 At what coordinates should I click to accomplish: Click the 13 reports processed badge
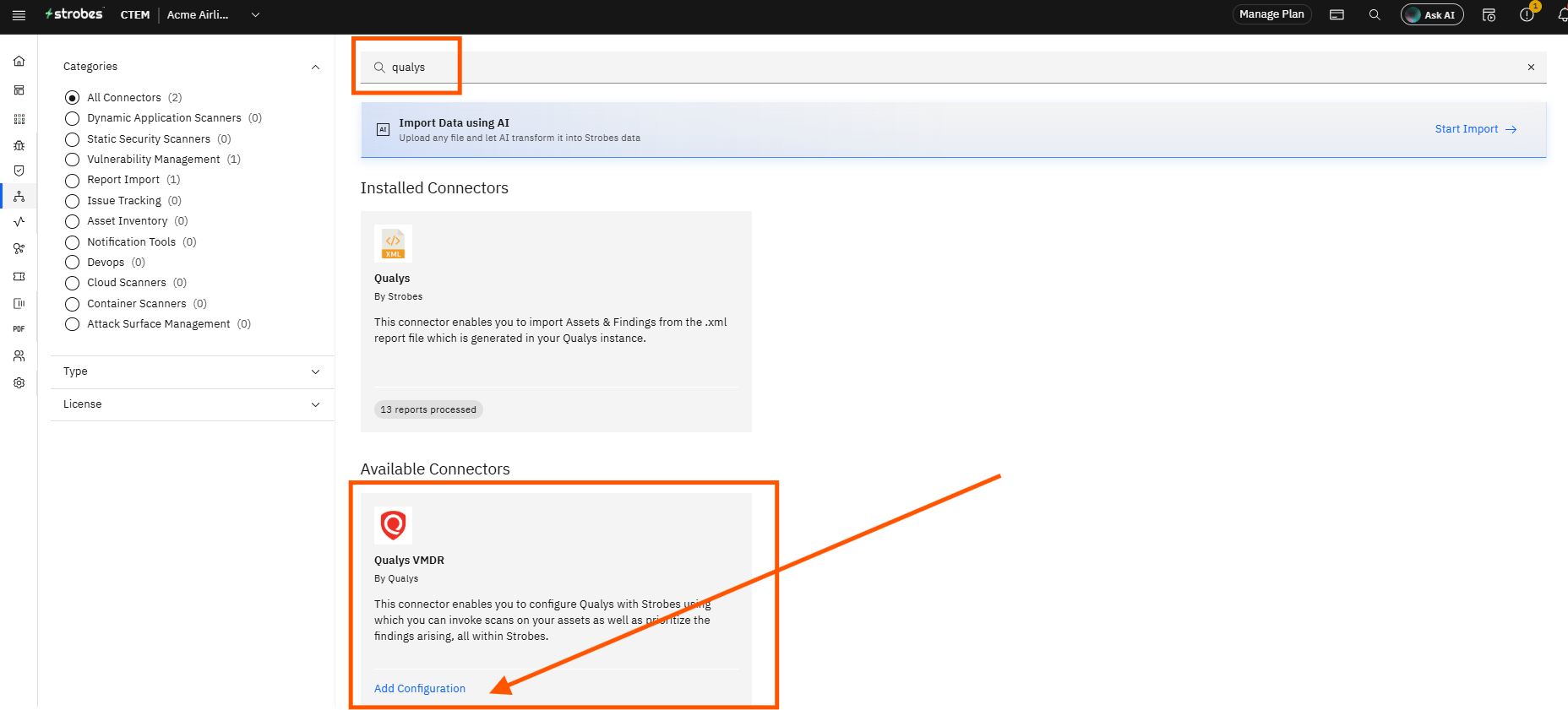pyautogui.click(x=428, y=409)
